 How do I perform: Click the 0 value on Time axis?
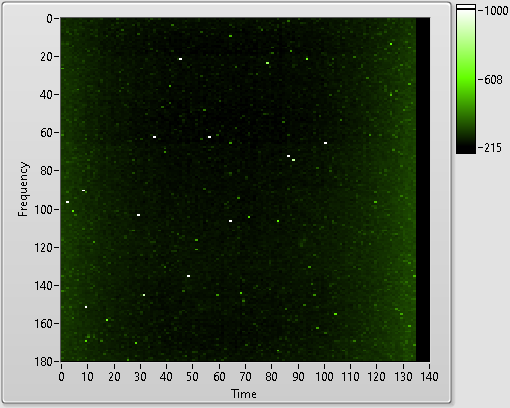(61, 377)
